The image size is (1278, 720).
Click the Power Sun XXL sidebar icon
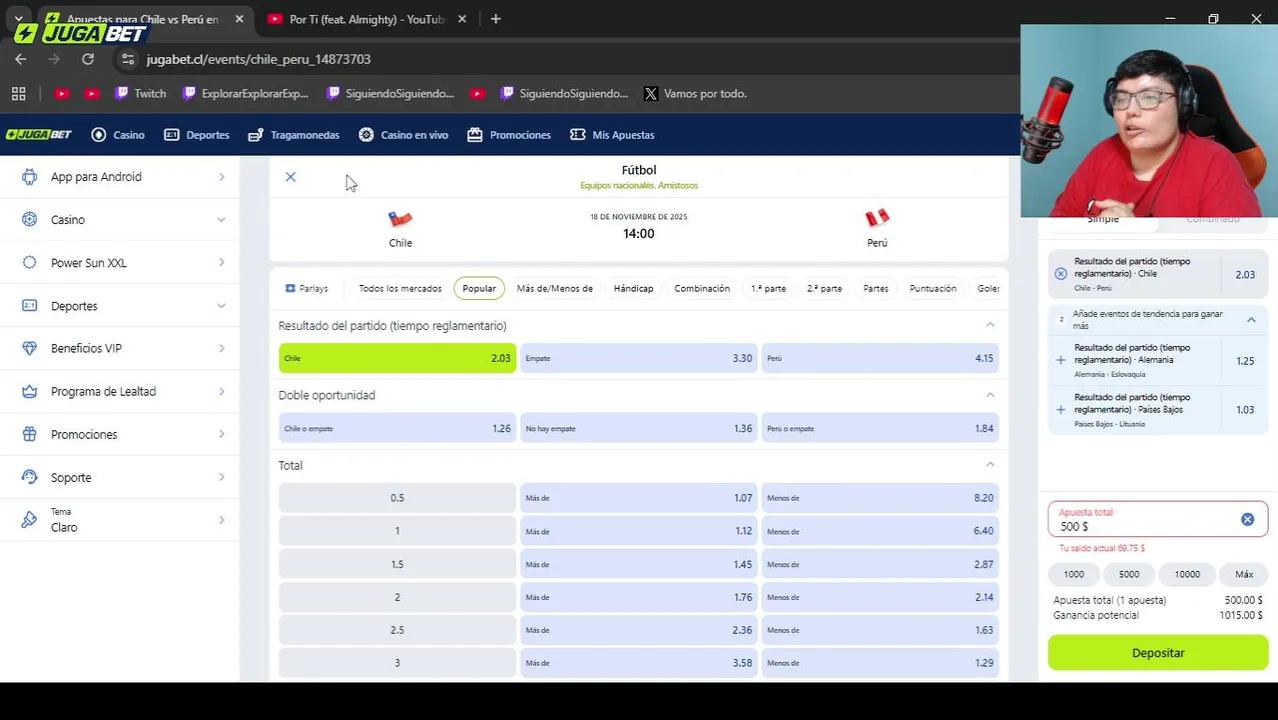(30, 263)
